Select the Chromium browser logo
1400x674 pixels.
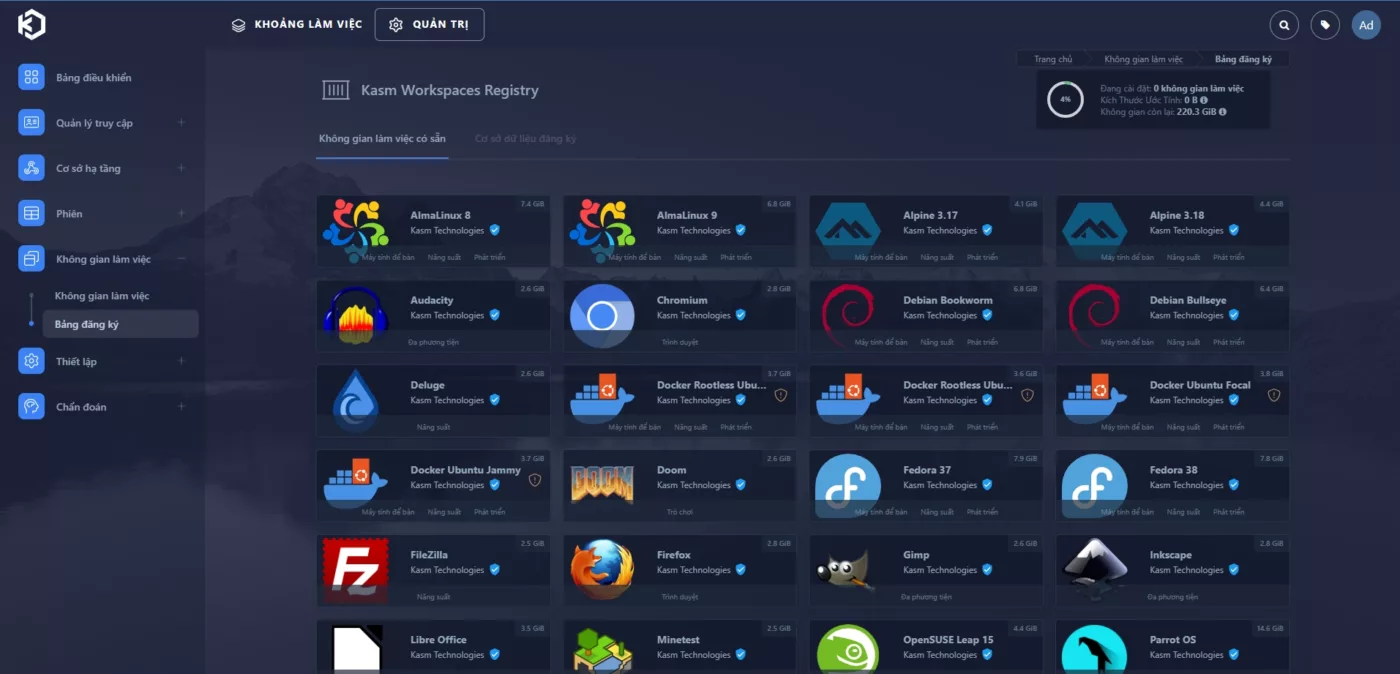602,316
